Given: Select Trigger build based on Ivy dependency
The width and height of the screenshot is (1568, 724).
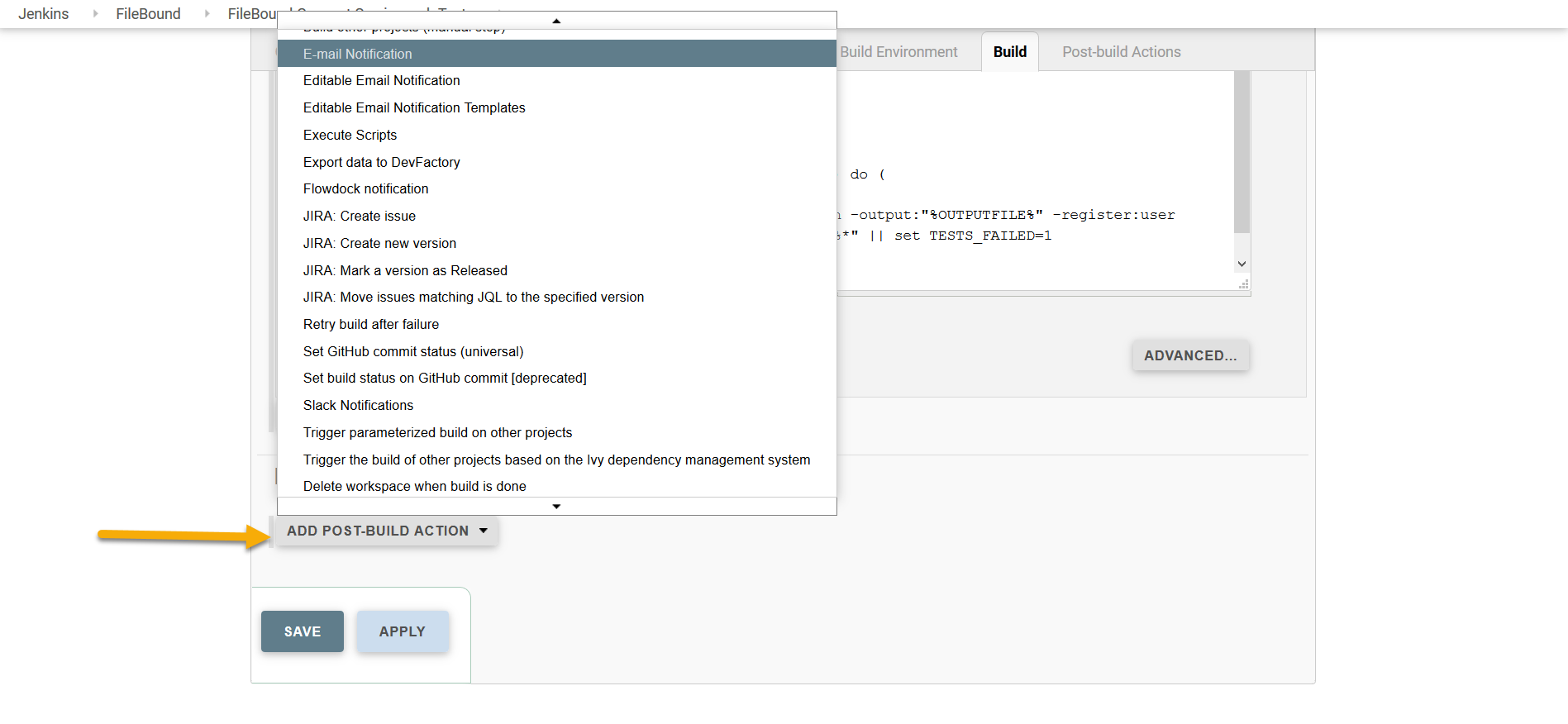Looking at the screenshot, I should [556, 460].
